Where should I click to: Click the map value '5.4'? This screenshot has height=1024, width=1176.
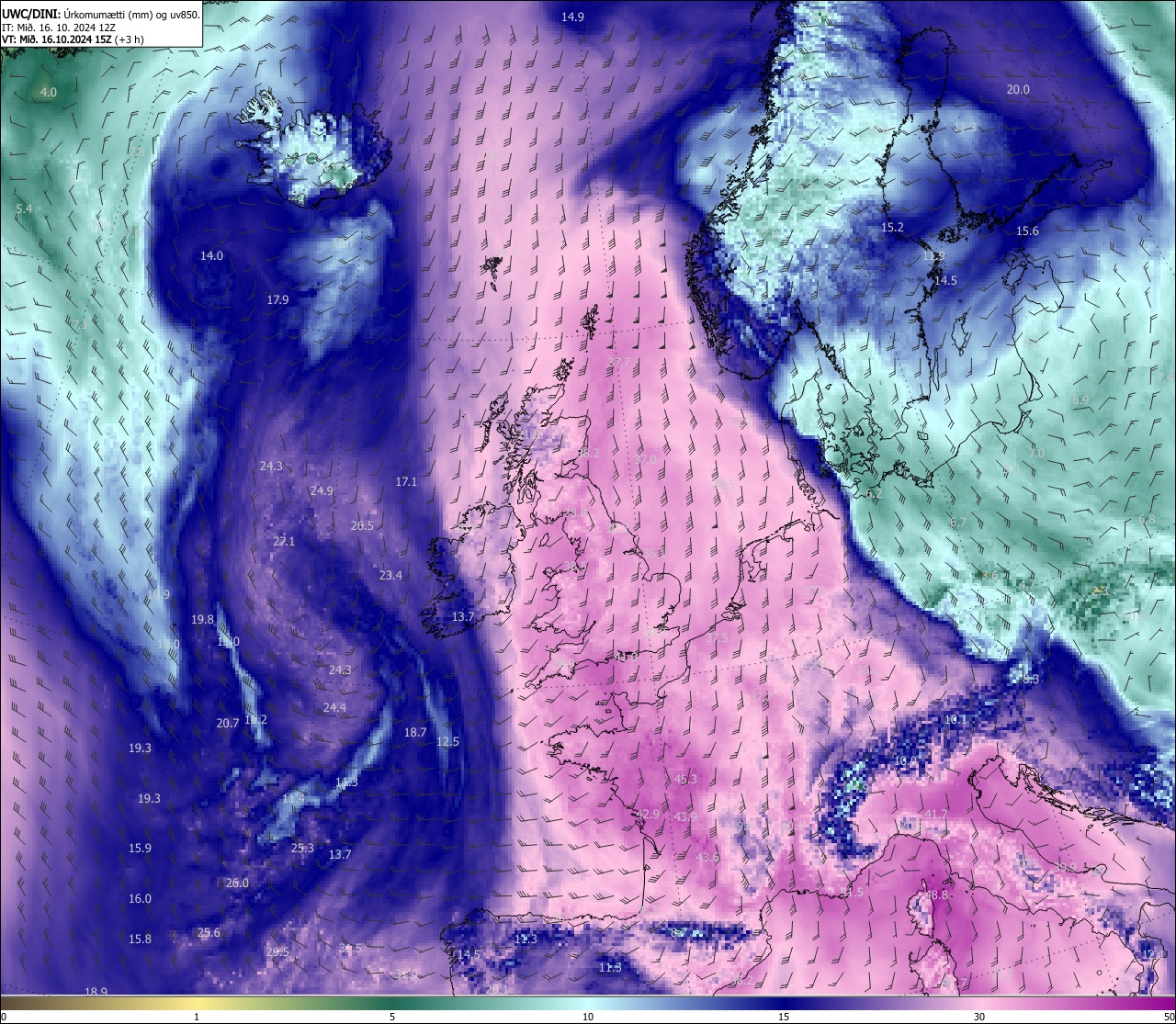click(24, 208)
